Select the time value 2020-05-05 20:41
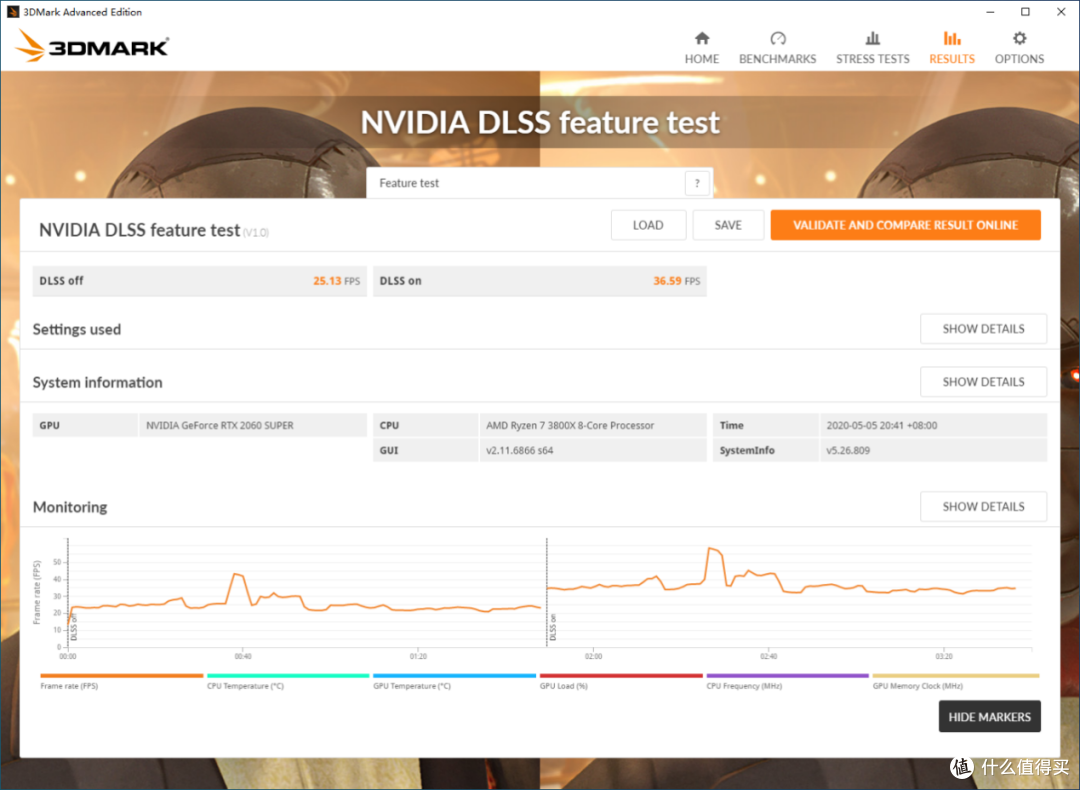1080x790 pixels. point(882,426)
